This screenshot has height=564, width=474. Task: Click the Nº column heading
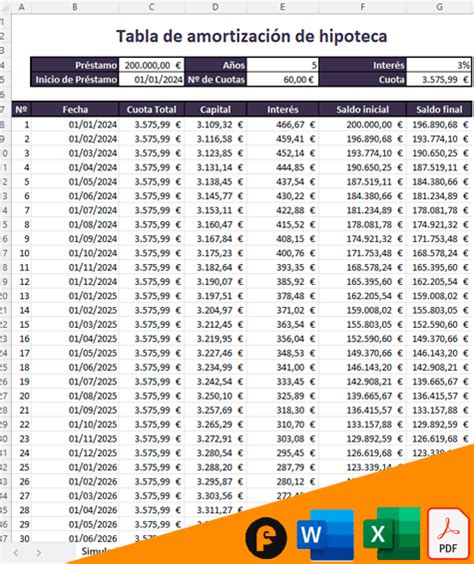coord(22,109)
